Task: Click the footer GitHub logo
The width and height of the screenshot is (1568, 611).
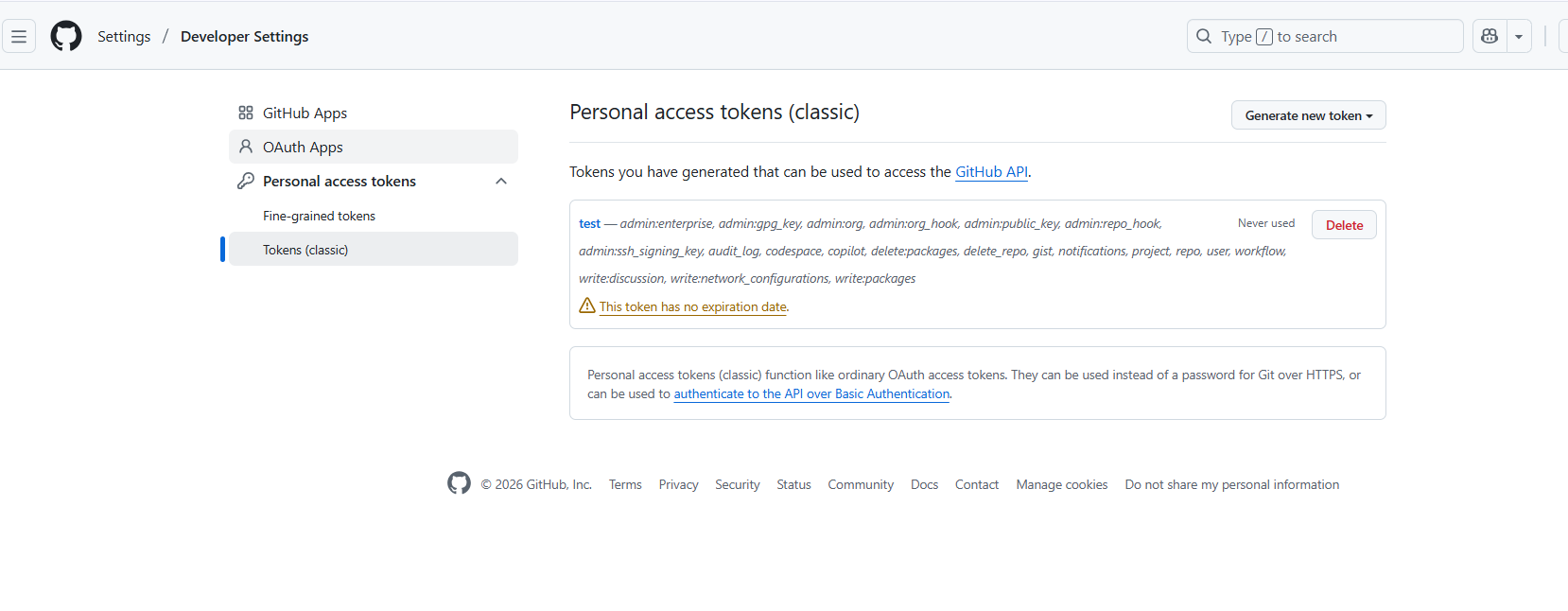Action: tap(459, 483)
